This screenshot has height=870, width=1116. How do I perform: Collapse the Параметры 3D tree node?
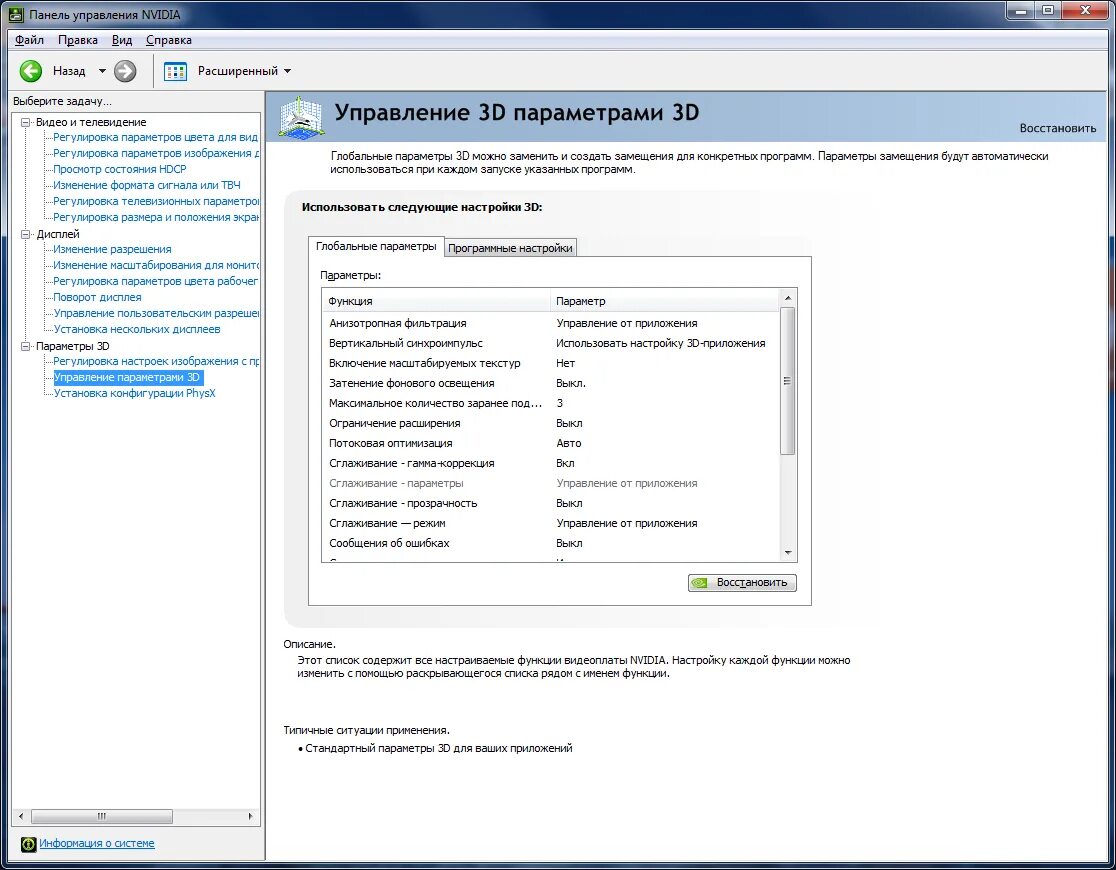26,346
